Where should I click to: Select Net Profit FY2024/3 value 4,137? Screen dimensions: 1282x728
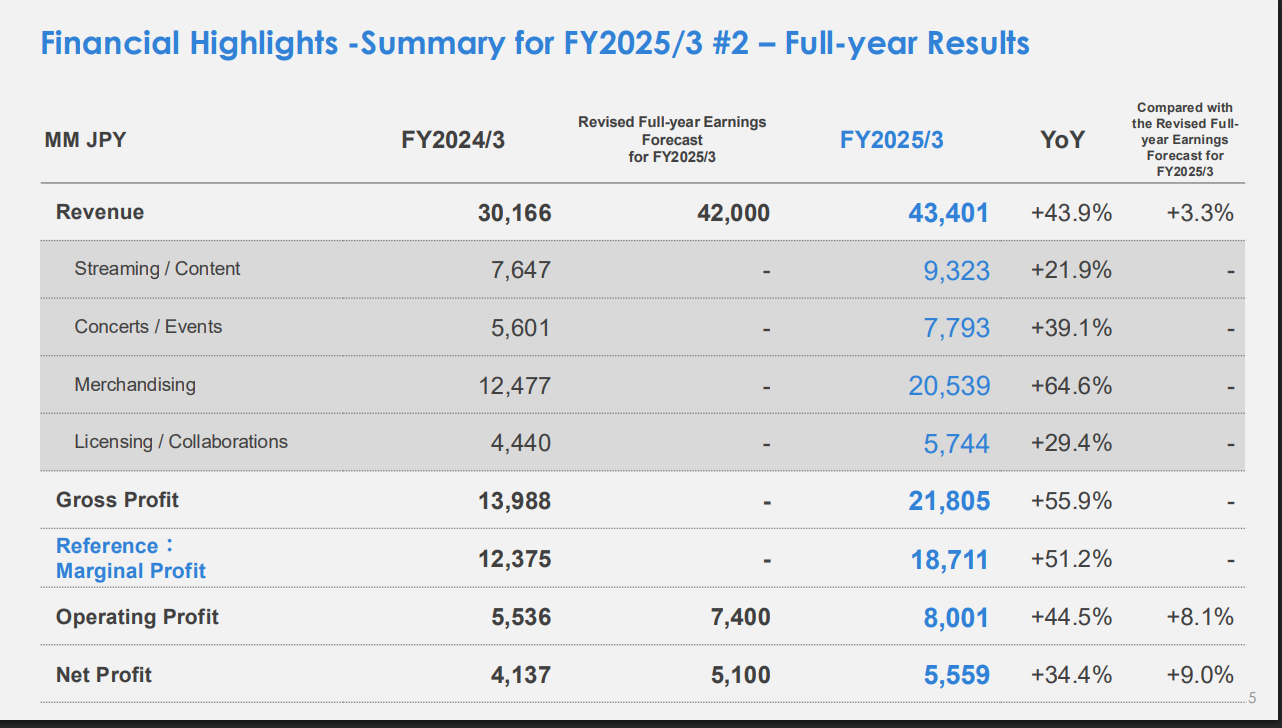coord(521,675)
